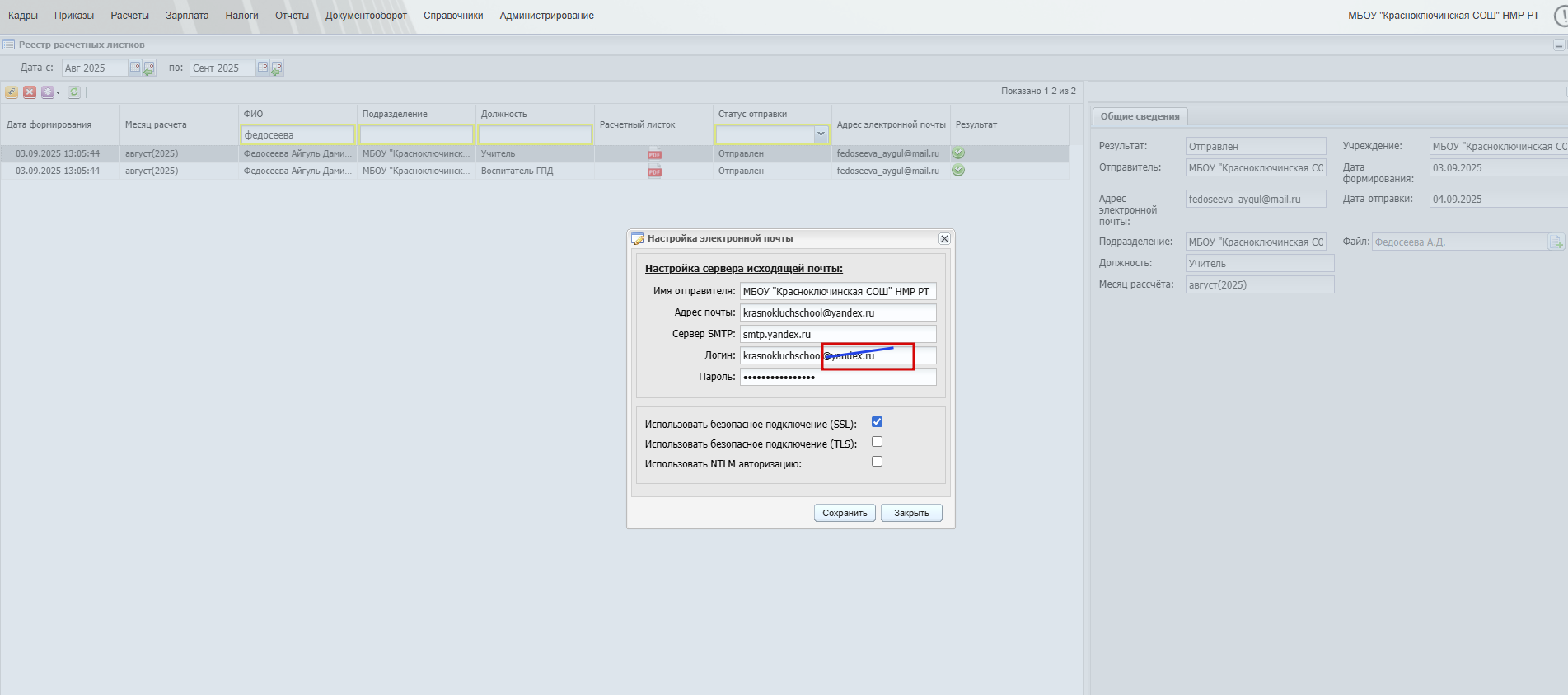Click the 'Имя отправителя' input field
This screenshot has width=1568, height=695.
838,291
